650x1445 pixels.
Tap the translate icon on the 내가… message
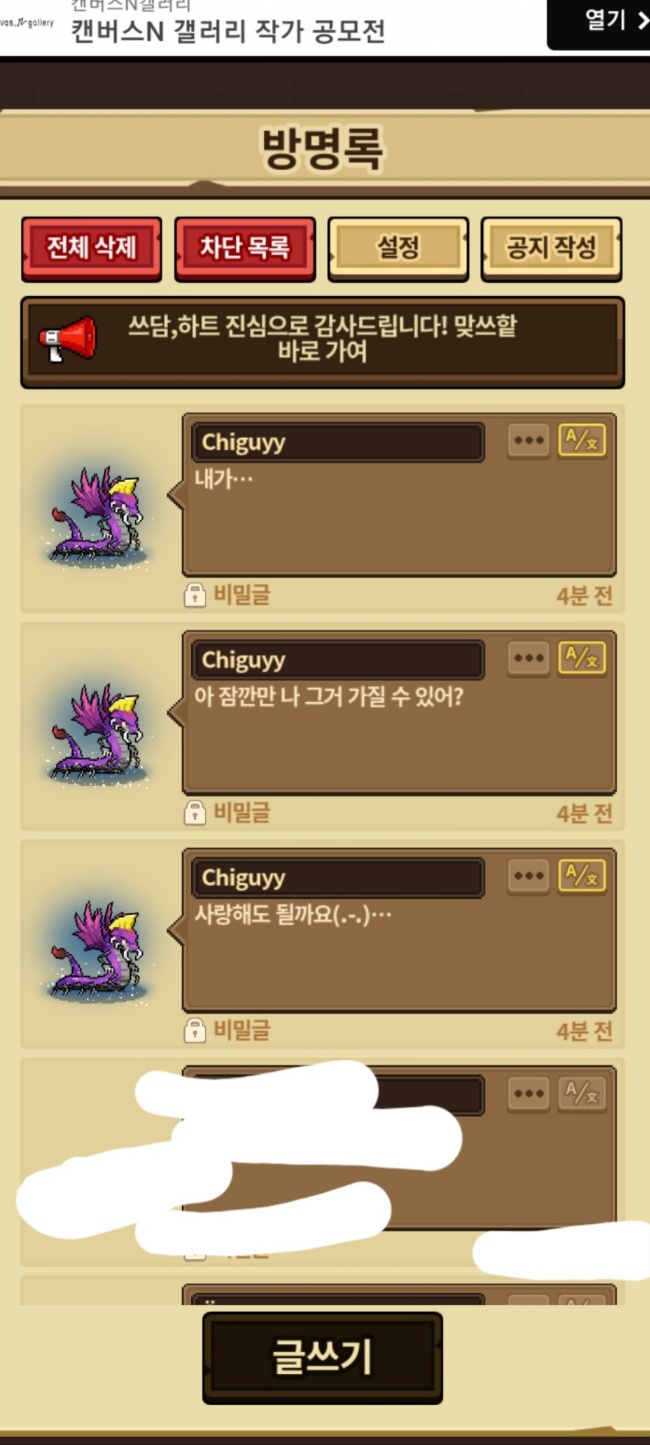(582, 441)
